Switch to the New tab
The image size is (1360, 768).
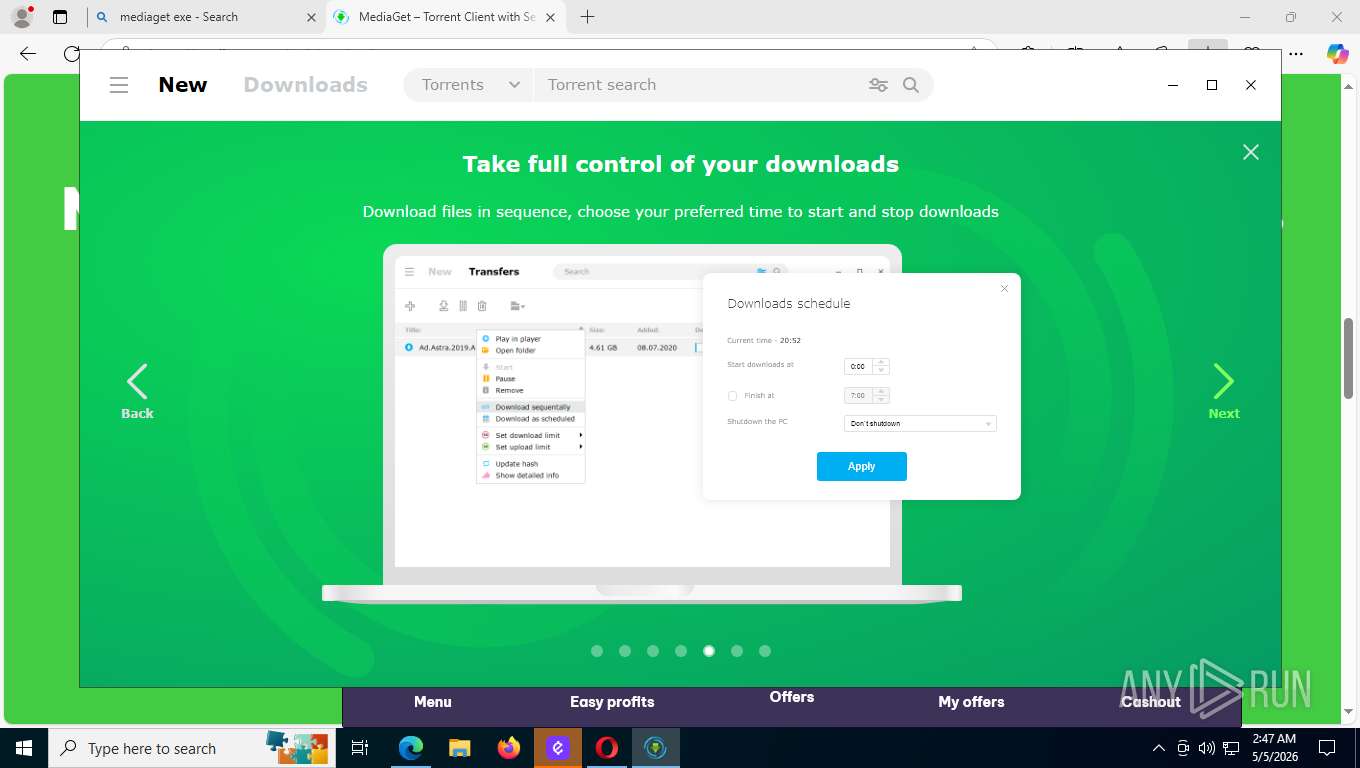183,85
